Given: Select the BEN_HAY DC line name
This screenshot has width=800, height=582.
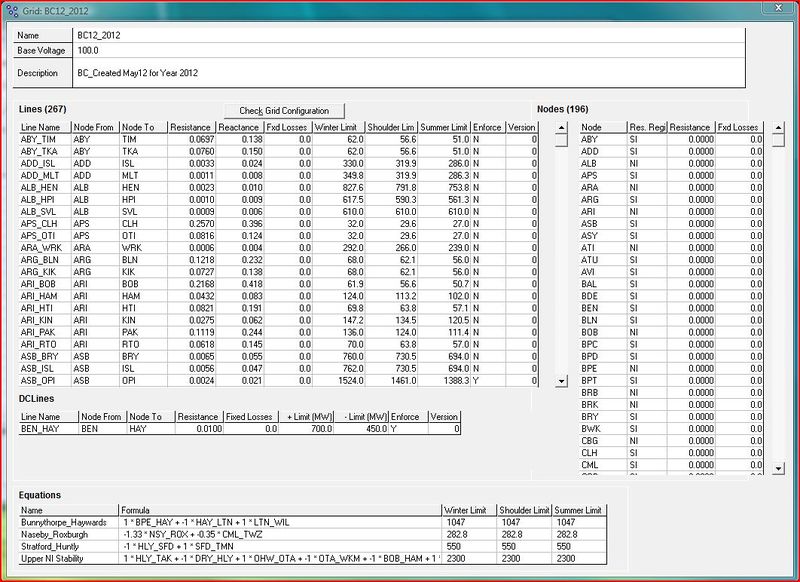Looking at the screenshot, I should pos(48,429).
